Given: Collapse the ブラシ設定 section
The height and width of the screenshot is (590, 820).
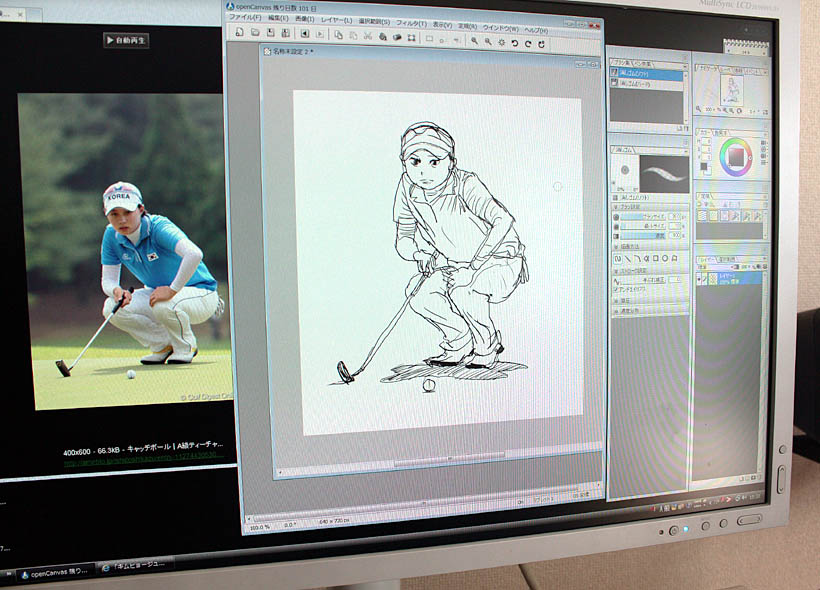Looking at the screenshot, I should tap(616, 207).
